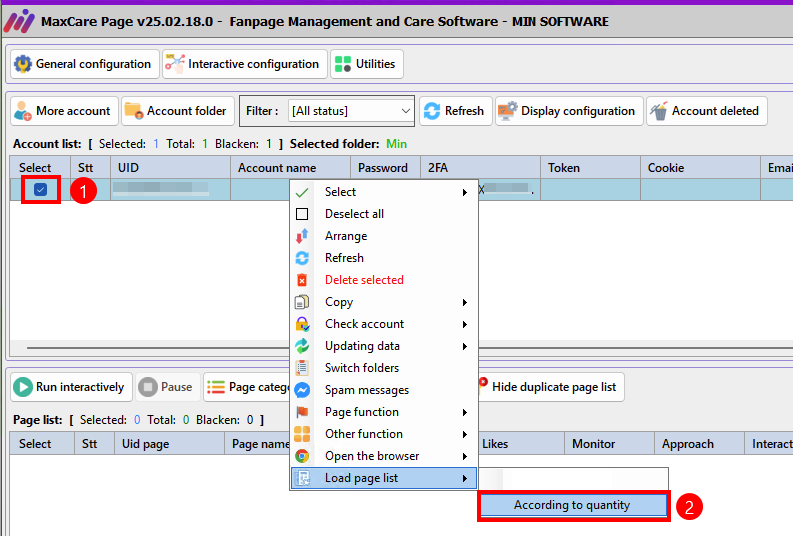
Task: Click the green Select checkmark icon
Action: click(302, 192)
